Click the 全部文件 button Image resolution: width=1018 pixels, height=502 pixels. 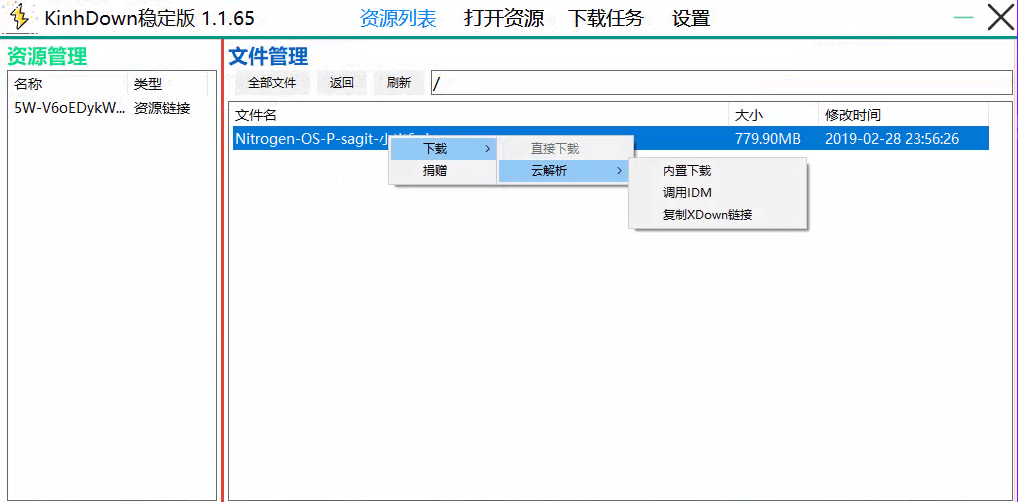272,83
